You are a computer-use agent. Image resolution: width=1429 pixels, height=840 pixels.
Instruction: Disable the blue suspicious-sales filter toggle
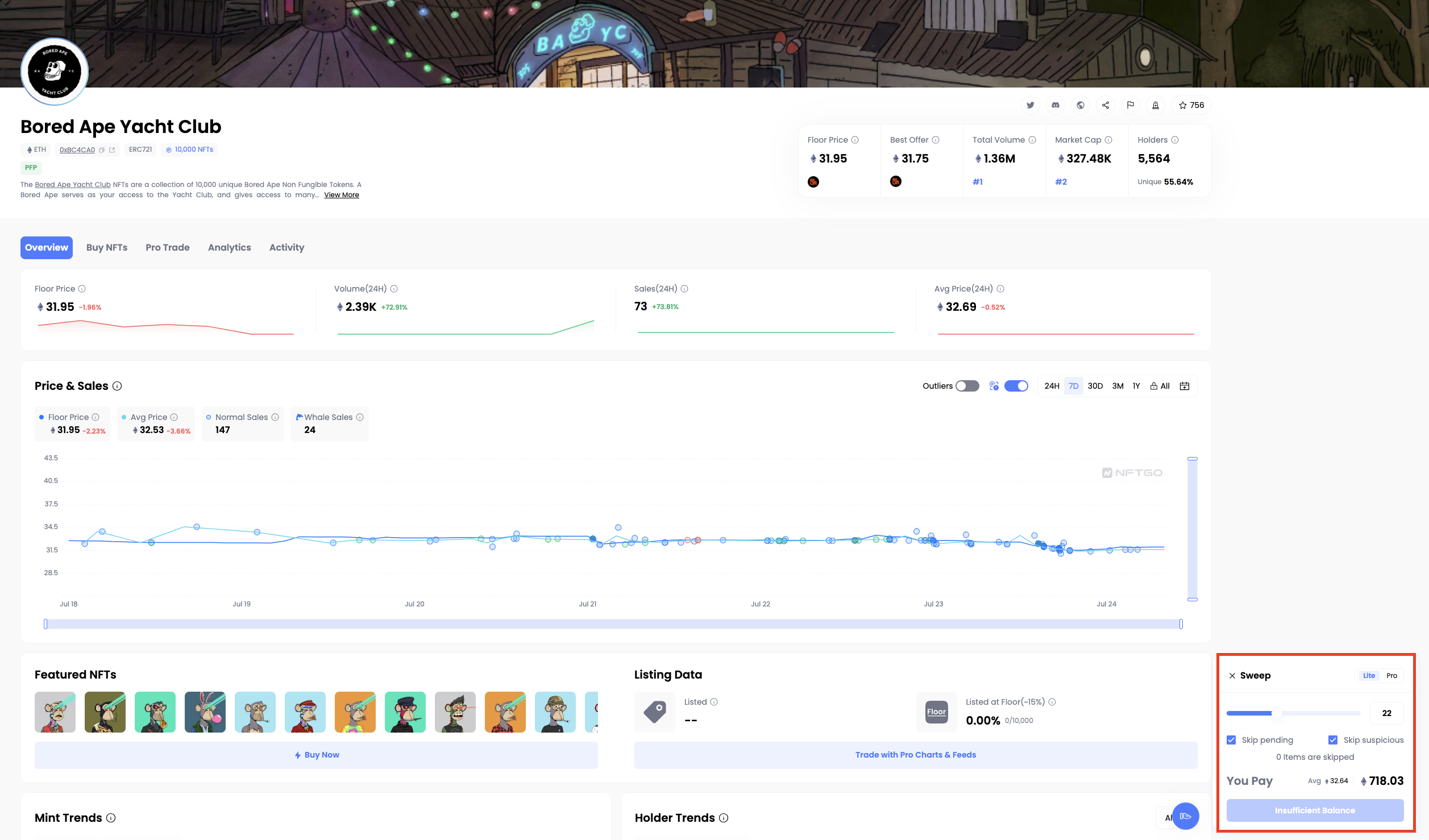pyautogui.click(x=1016, y=386)
